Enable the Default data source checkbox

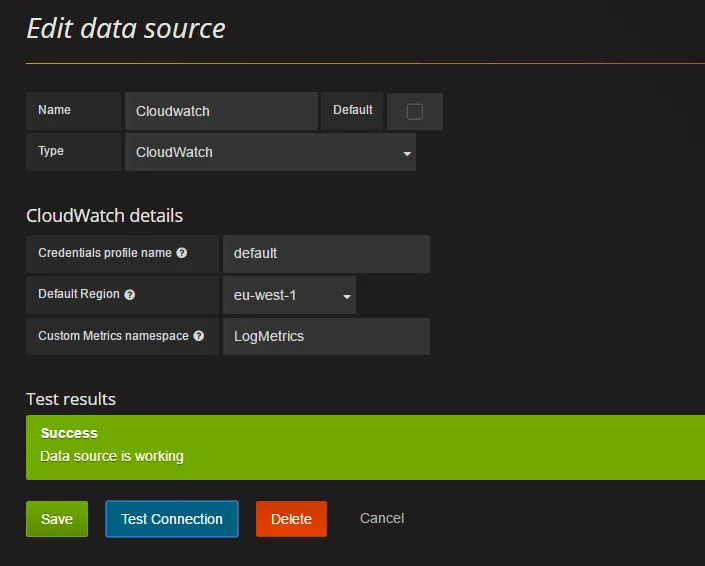(x=415, y=111)
